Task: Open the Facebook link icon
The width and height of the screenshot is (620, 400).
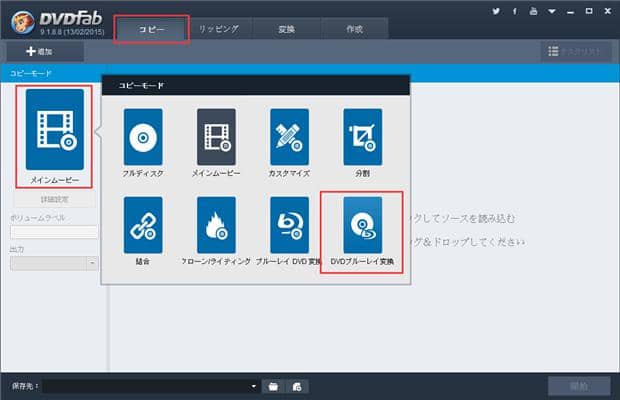Action: click(514, 11)
